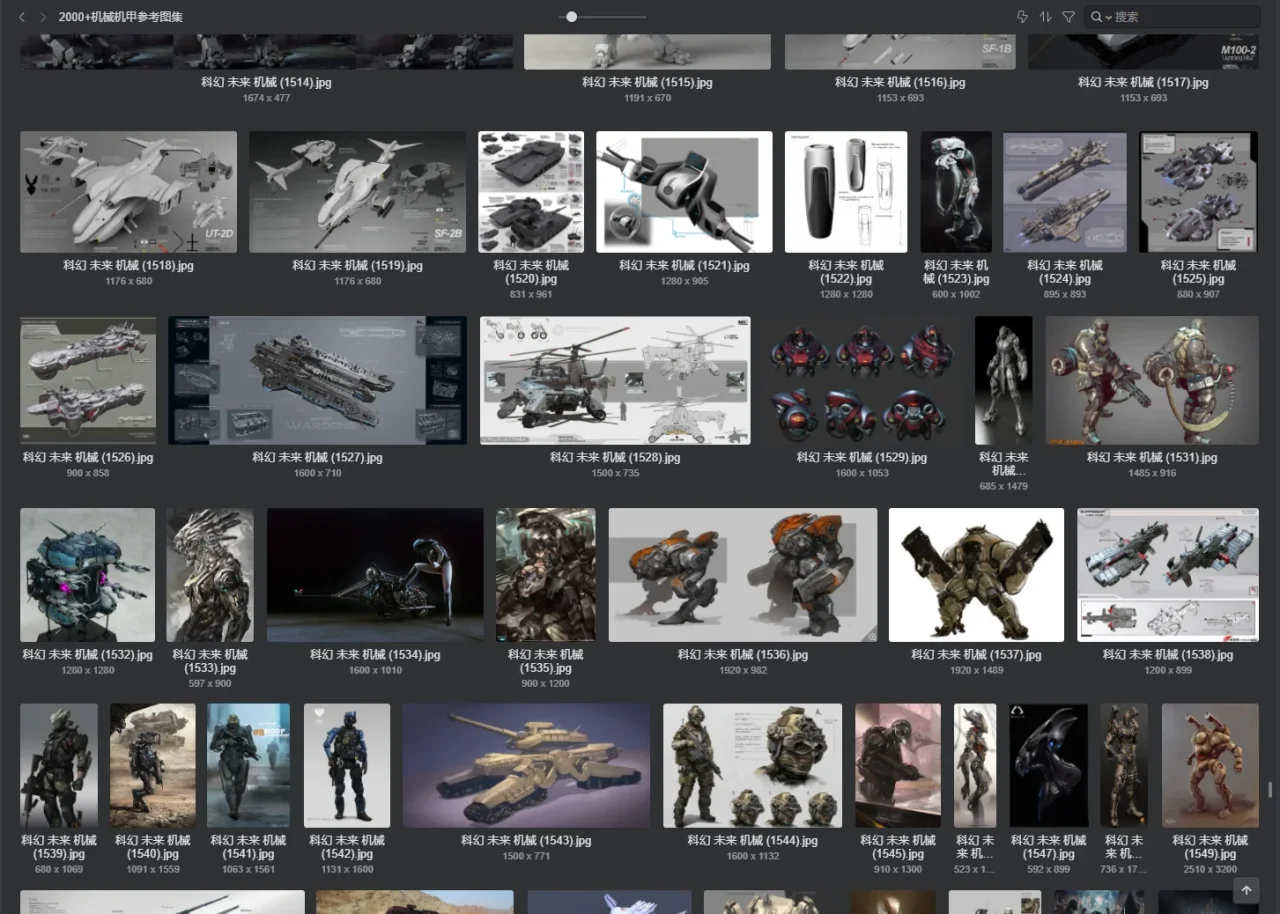The width and height of the screenshot is (1280, 914).
Task: Click the 685 x 1479 dimension label
Action: click(1003, 486)
